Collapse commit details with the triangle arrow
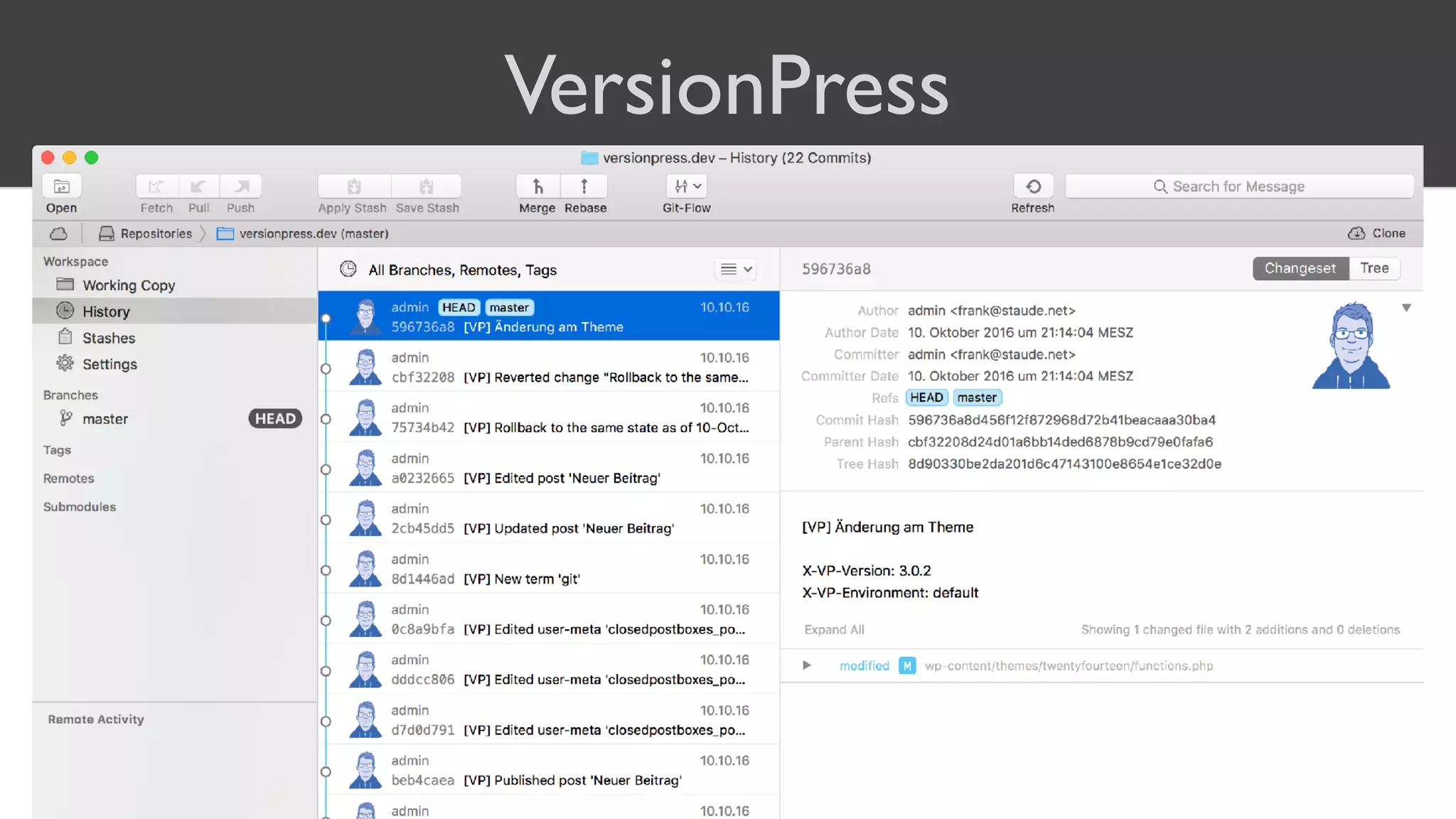The width and height of the screenshot is (1456, 819). click(1406, 308)
